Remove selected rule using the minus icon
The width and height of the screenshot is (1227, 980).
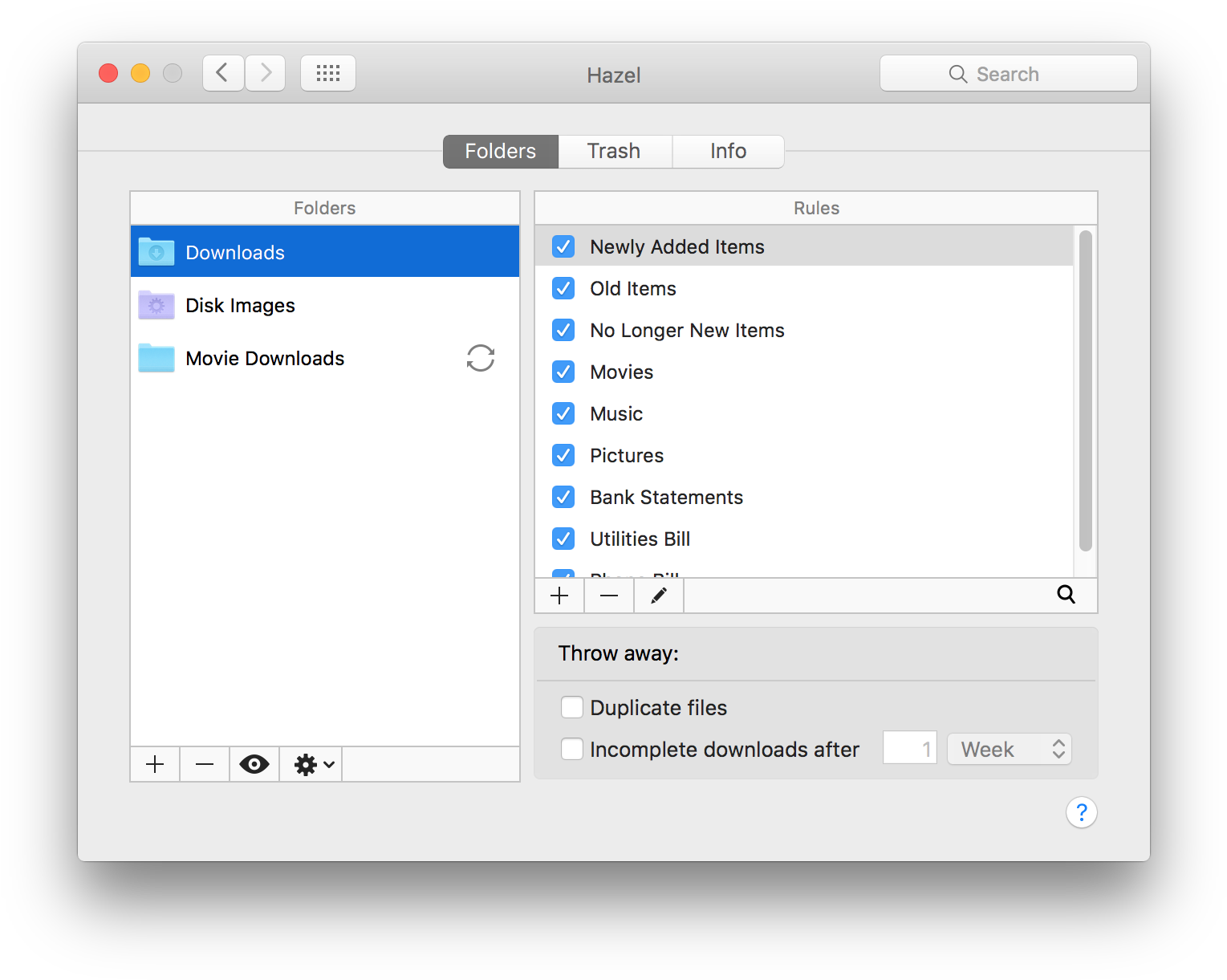(608, 595)
